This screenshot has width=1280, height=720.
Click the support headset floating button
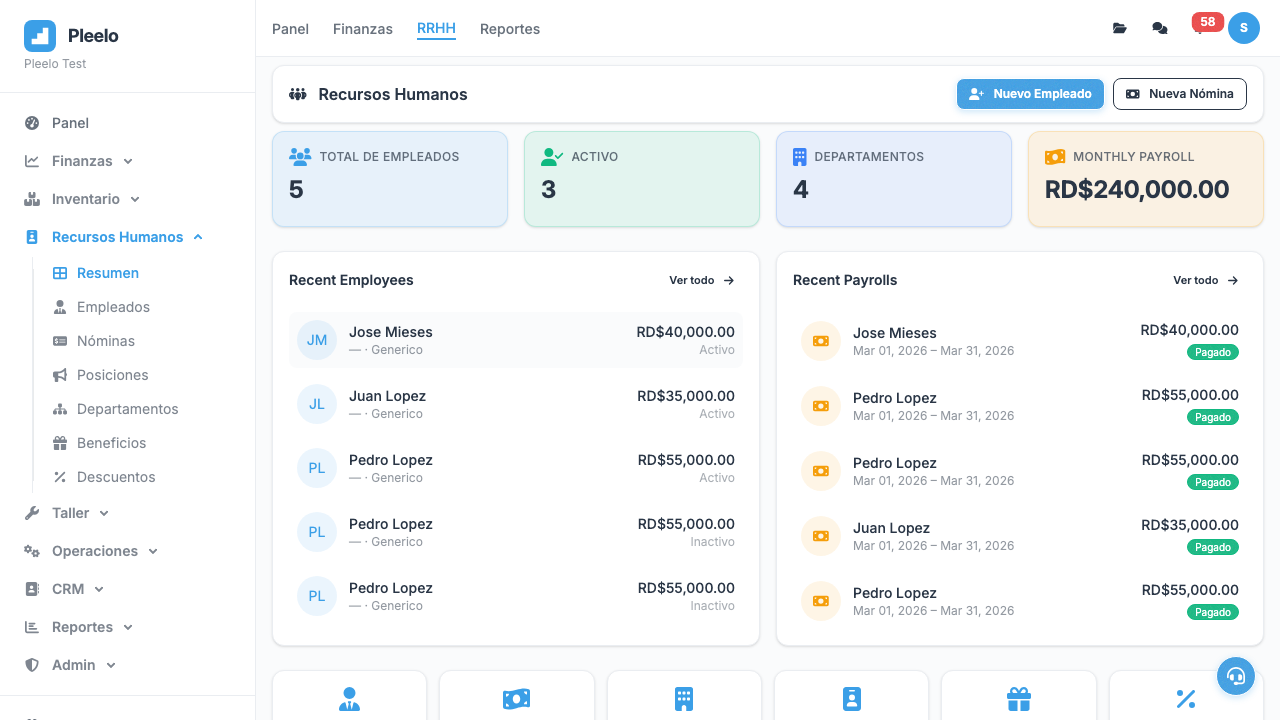1235,676
